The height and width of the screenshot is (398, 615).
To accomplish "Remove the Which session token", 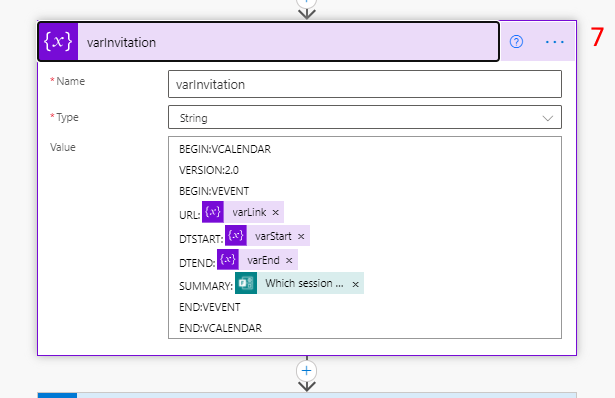I will tap(355, 284).
